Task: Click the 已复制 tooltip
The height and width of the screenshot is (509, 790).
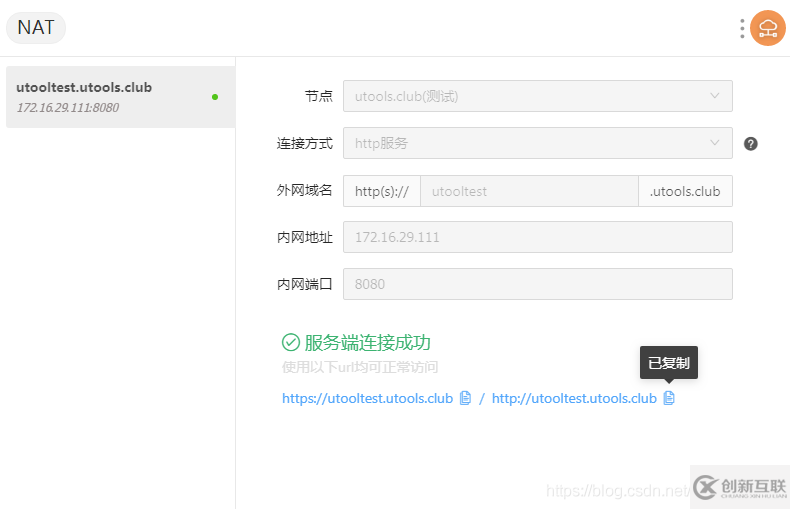Action: pos(669,362)
